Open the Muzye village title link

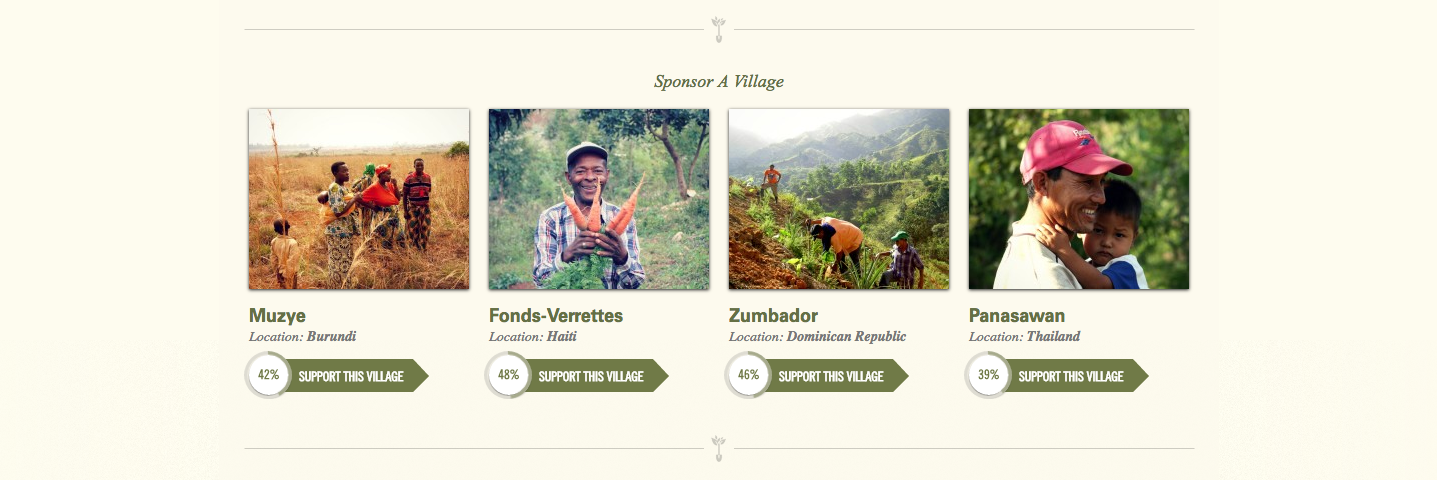pos(277,316)
